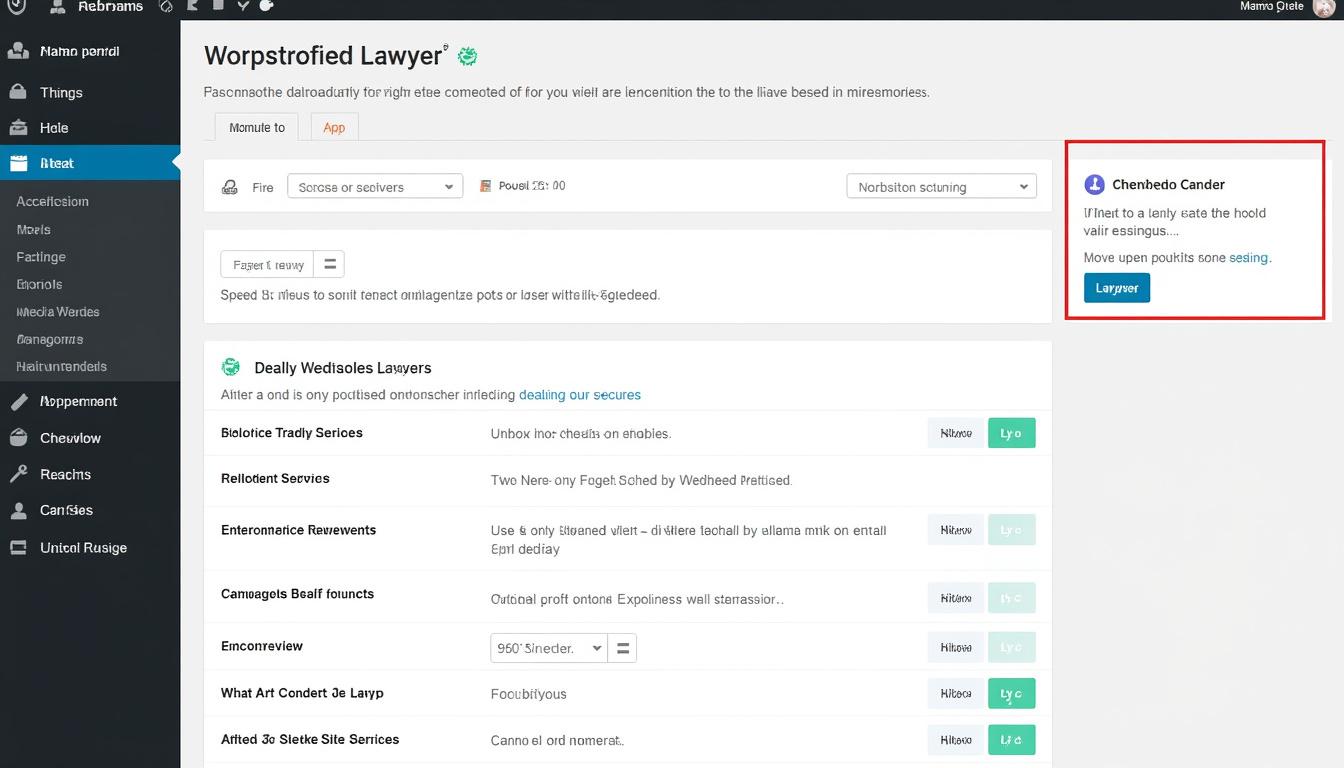The width and height of the screenshot is (1344, 768).
Task: Enable the toggle for Biolotice Tradly Serices
Action: [1011, 433]
